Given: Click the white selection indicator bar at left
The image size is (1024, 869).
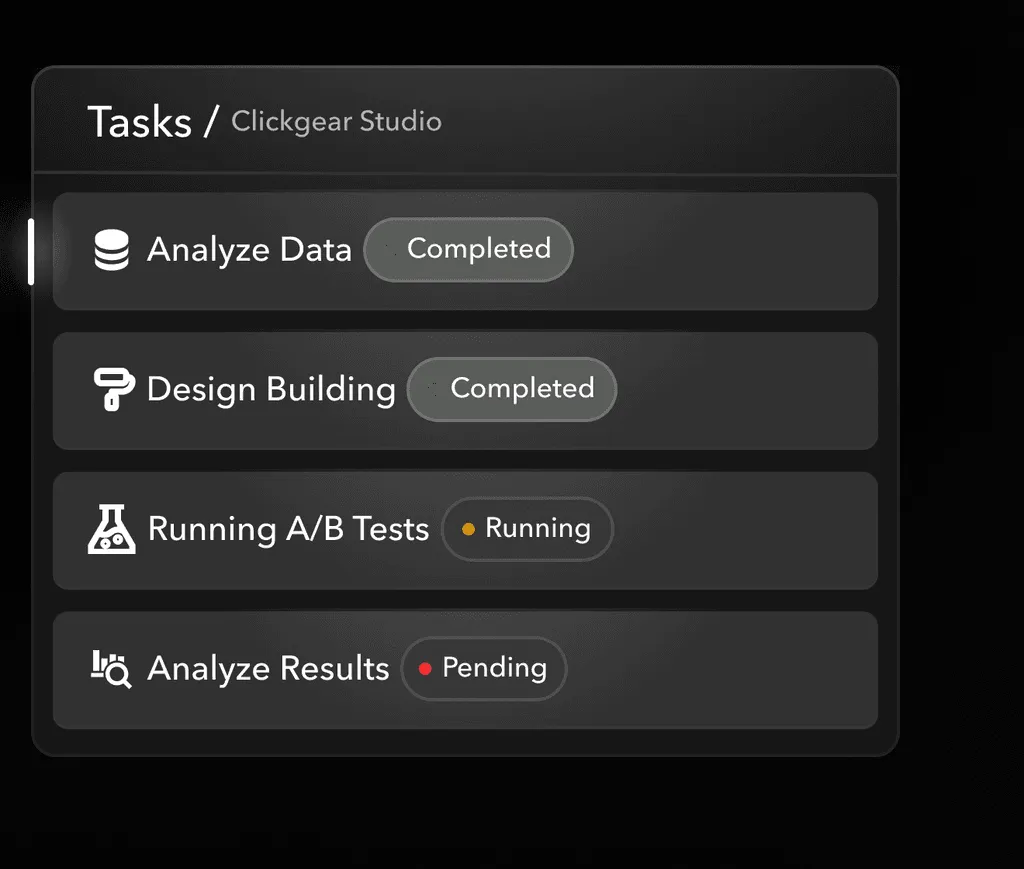Looking at the screenshot, I should click(31, 251).
